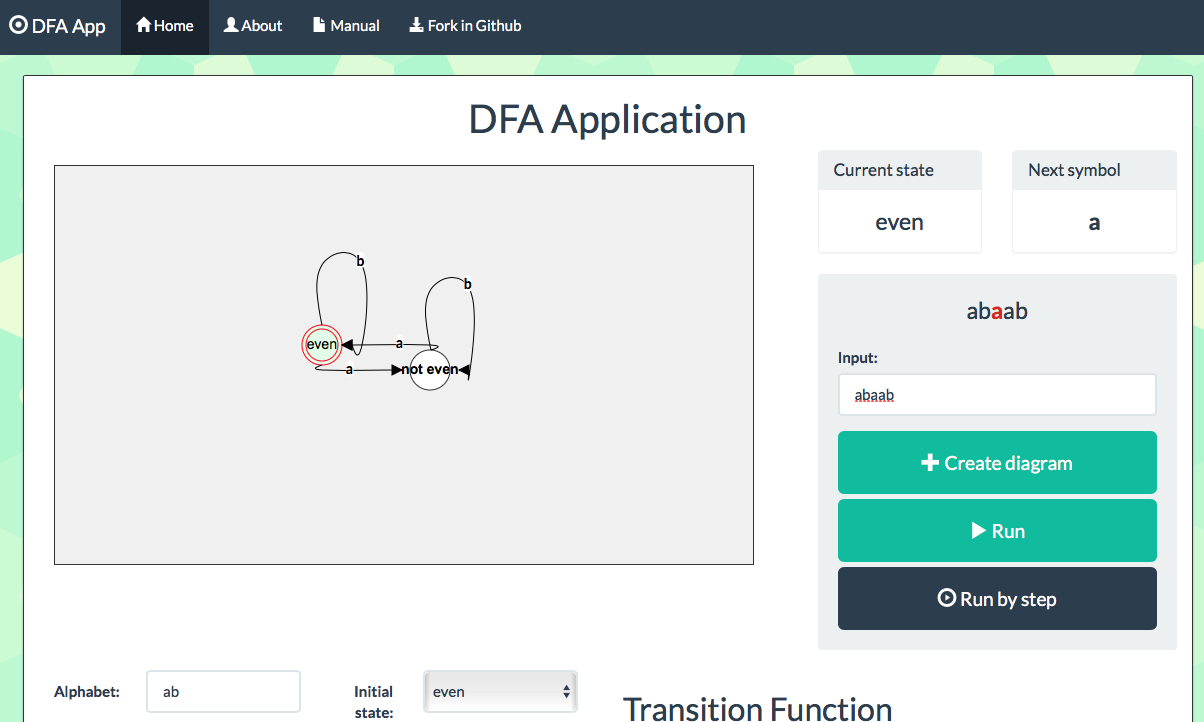The width and height of the screenshot is (1204, 722).
Task: Click the DFA App logo icon
Action: (x=18, y=26)
